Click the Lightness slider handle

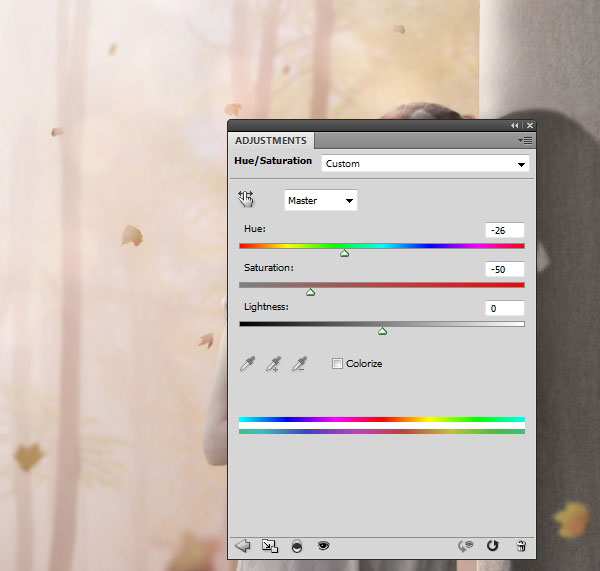click(382, 331)
